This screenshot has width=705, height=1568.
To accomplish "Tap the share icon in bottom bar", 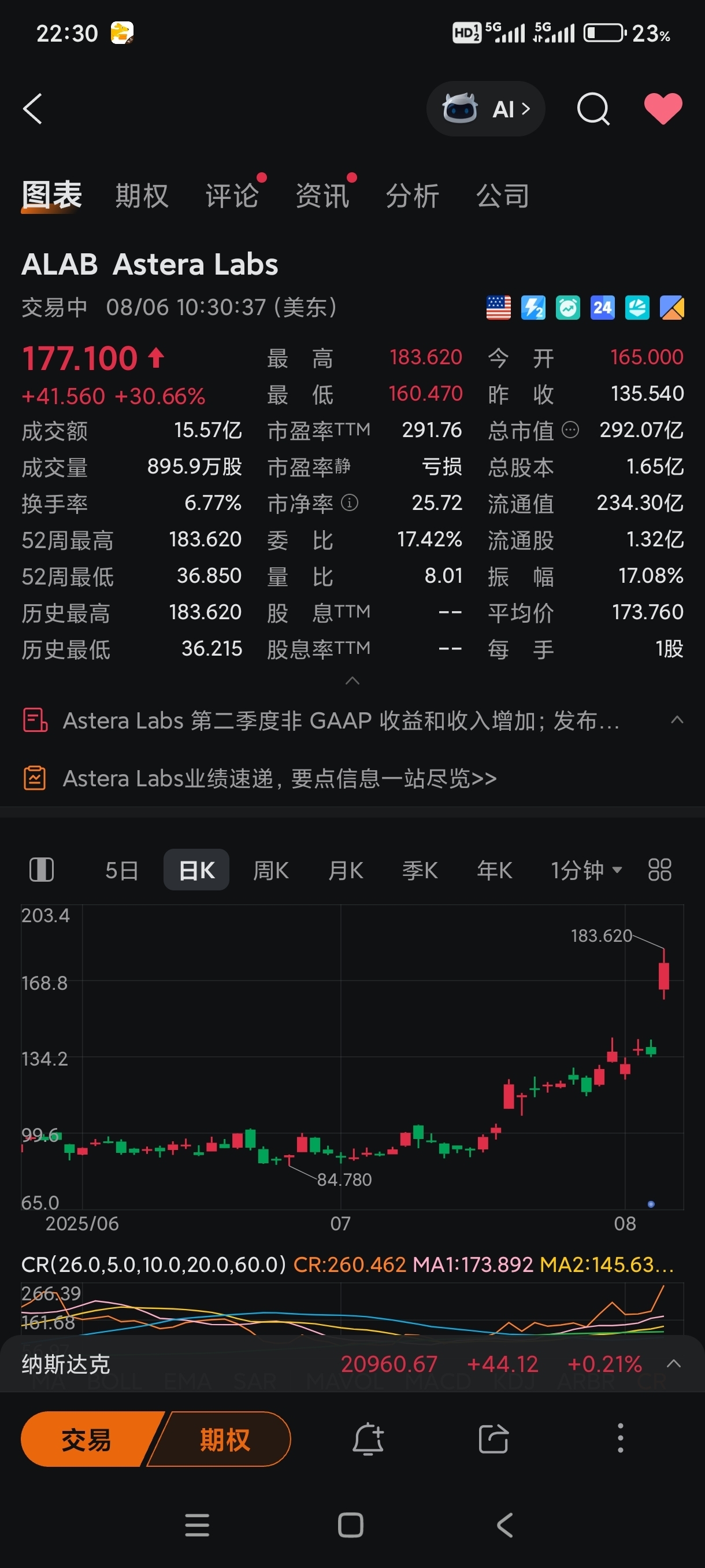I will [x=493, y=1439].
